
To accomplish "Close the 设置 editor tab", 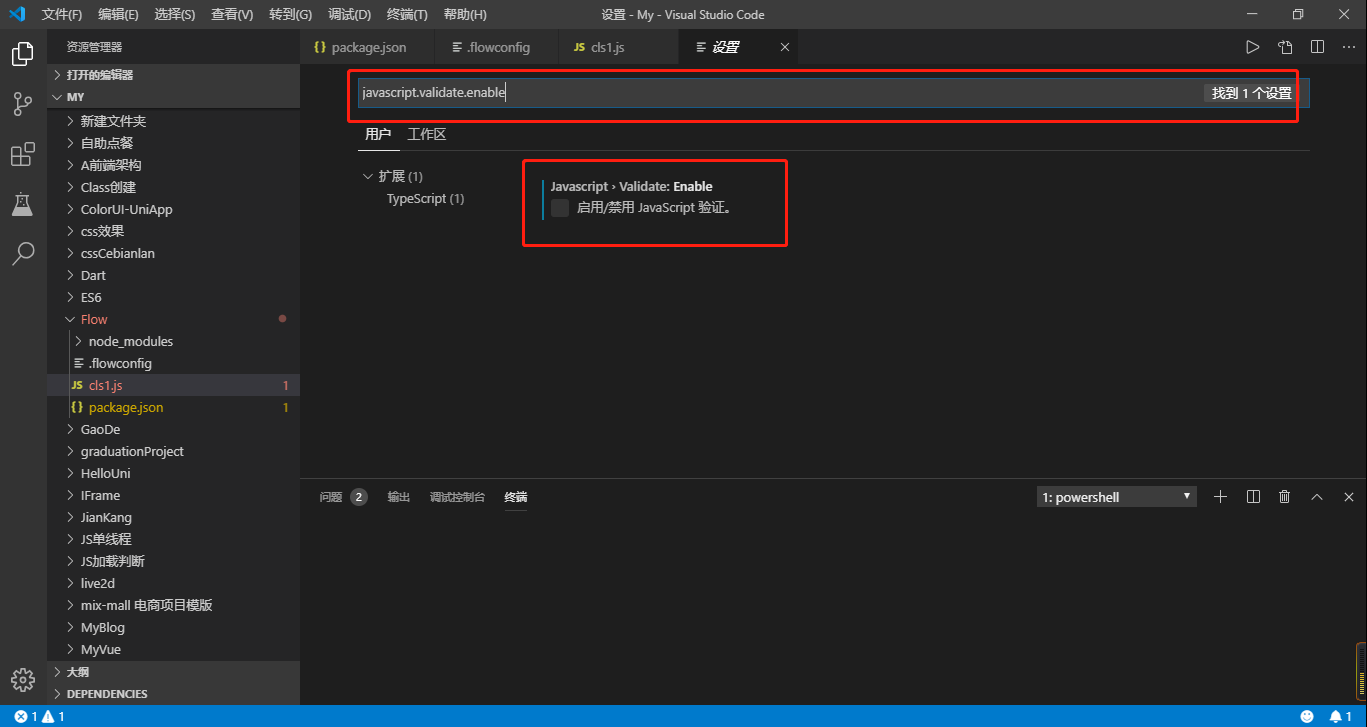I will point(785,47).
